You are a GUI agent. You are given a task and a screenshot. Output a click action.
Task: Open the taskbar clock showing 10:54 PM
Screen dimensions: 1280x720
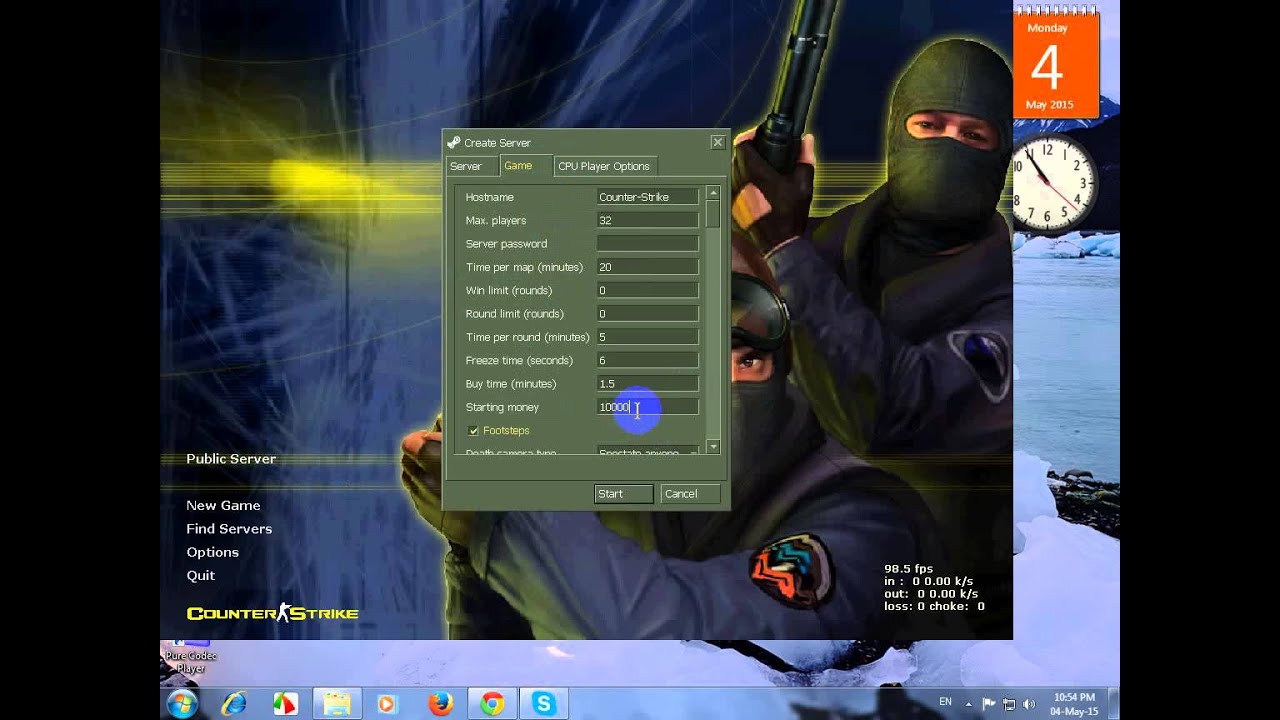(x=1074, y=704)
